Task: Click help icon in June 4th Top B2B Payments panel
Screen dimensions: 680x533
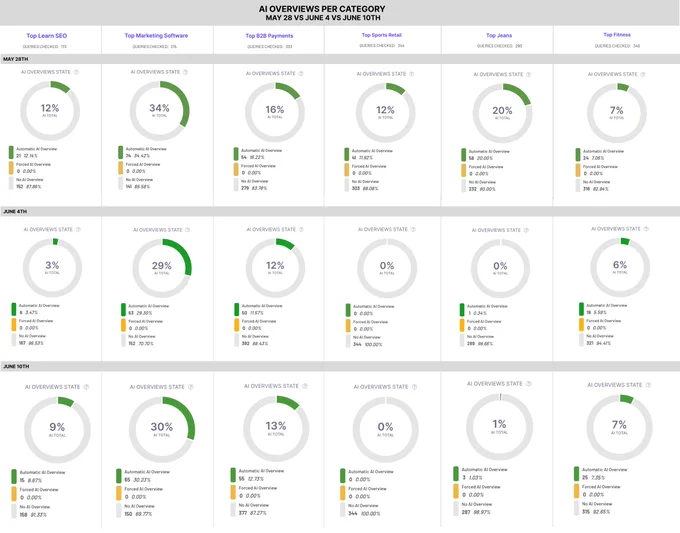Action: [x=301, y=229]
